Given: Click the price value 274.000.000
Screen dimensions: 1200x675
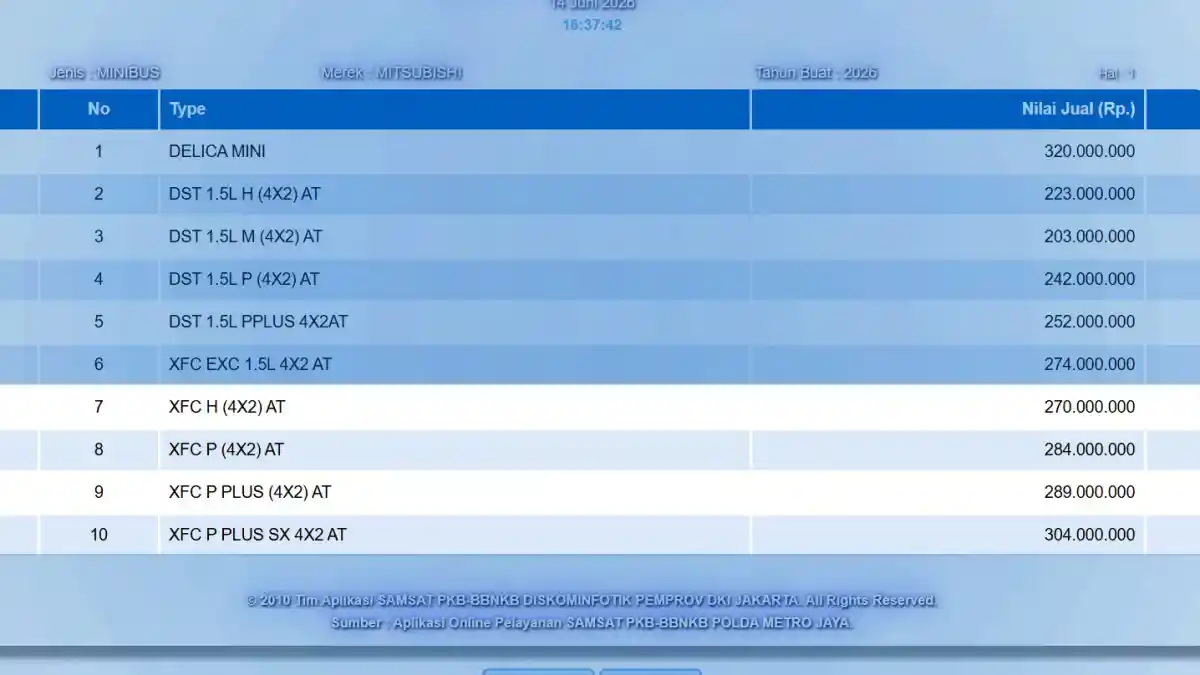Looking at the screenshot, I should (x=1089, y=364).
